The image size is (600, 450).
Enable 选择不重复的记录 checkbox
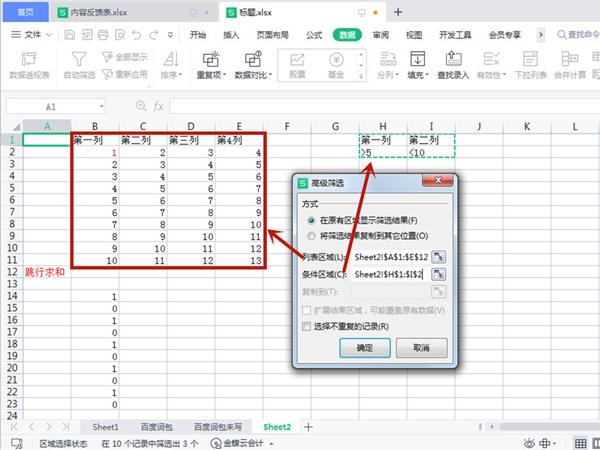point(307,326)
